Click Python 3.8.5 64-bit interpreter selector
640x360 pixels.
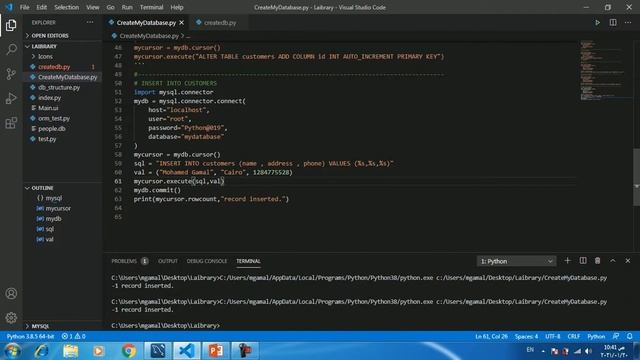pos(30,336)
